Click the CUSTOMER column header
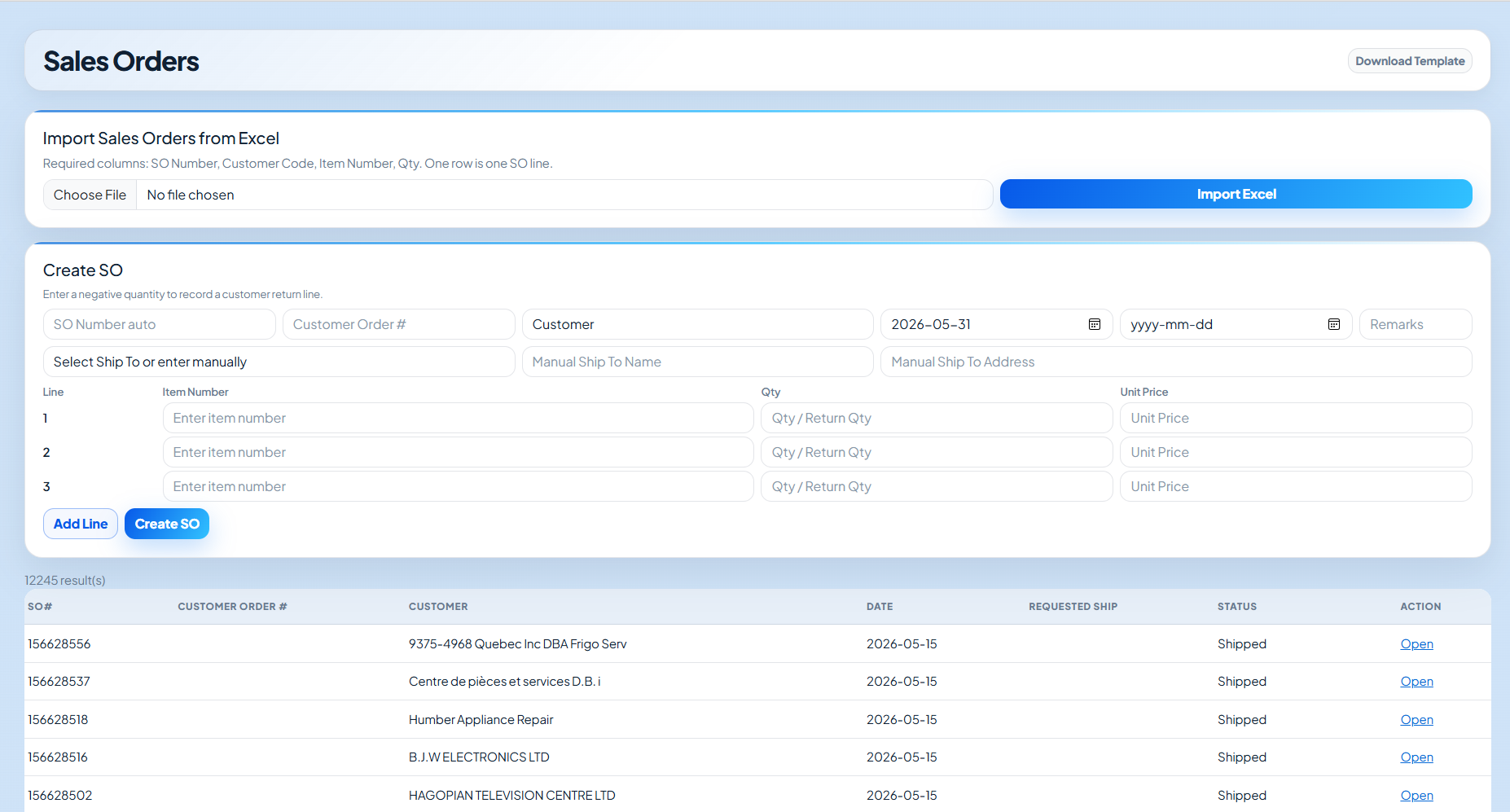 [x=438, y=607]
